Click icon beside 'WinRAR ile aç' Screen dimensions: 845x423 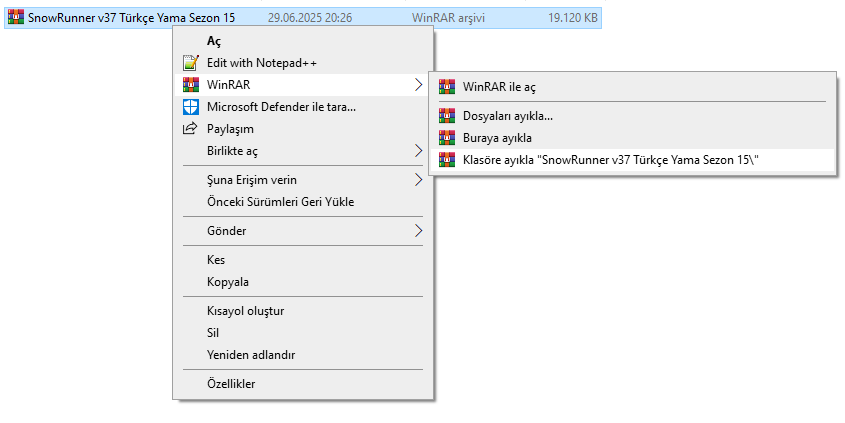[x=446, y=86]
